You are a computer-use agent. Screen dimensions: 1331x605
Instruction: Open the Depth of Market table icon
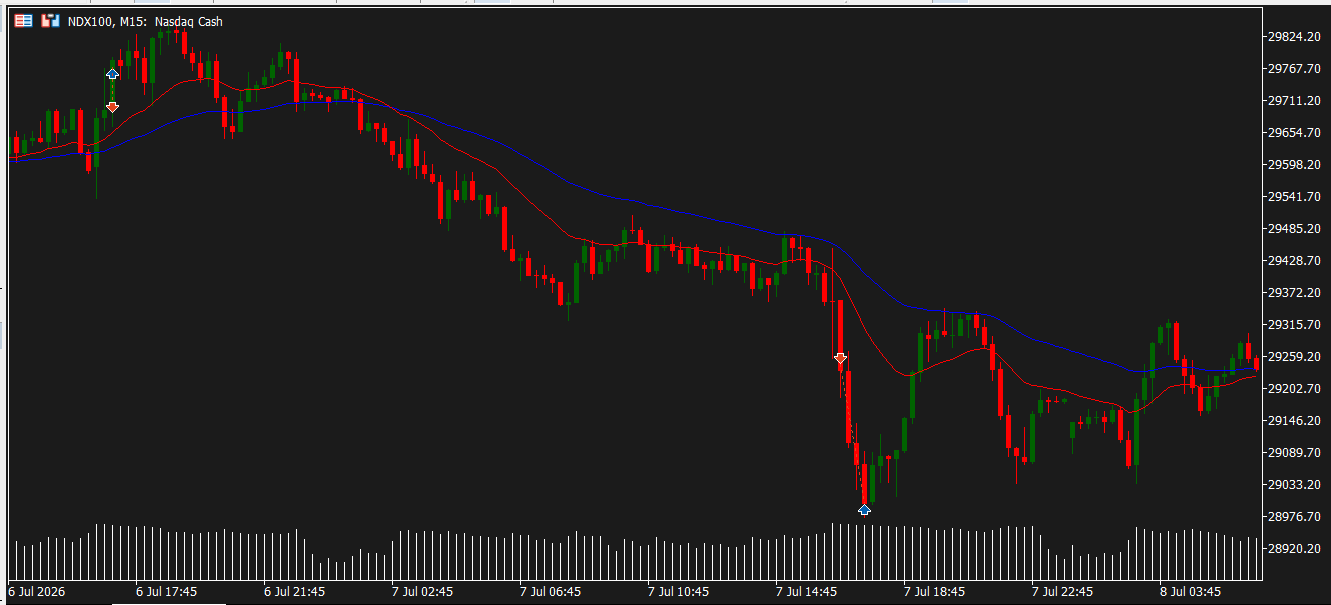tap(23, 21)
